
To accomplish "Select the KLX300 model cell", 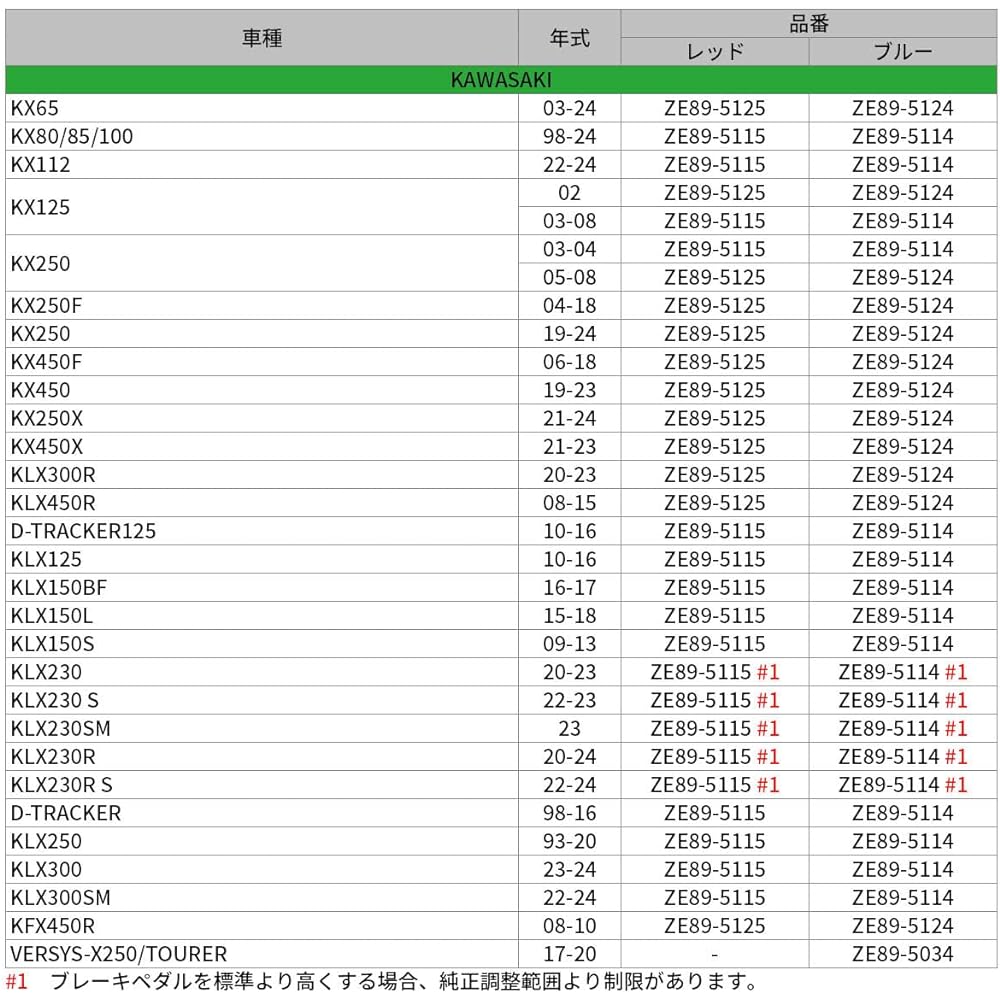I will click(x=261, y=869).
